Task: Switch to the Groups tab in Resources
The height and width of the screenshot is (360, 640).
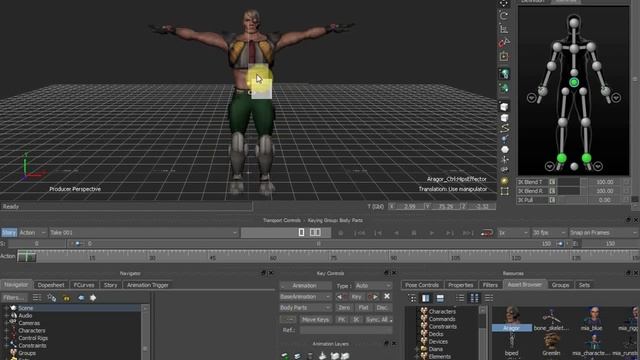Action: [560, 285]
